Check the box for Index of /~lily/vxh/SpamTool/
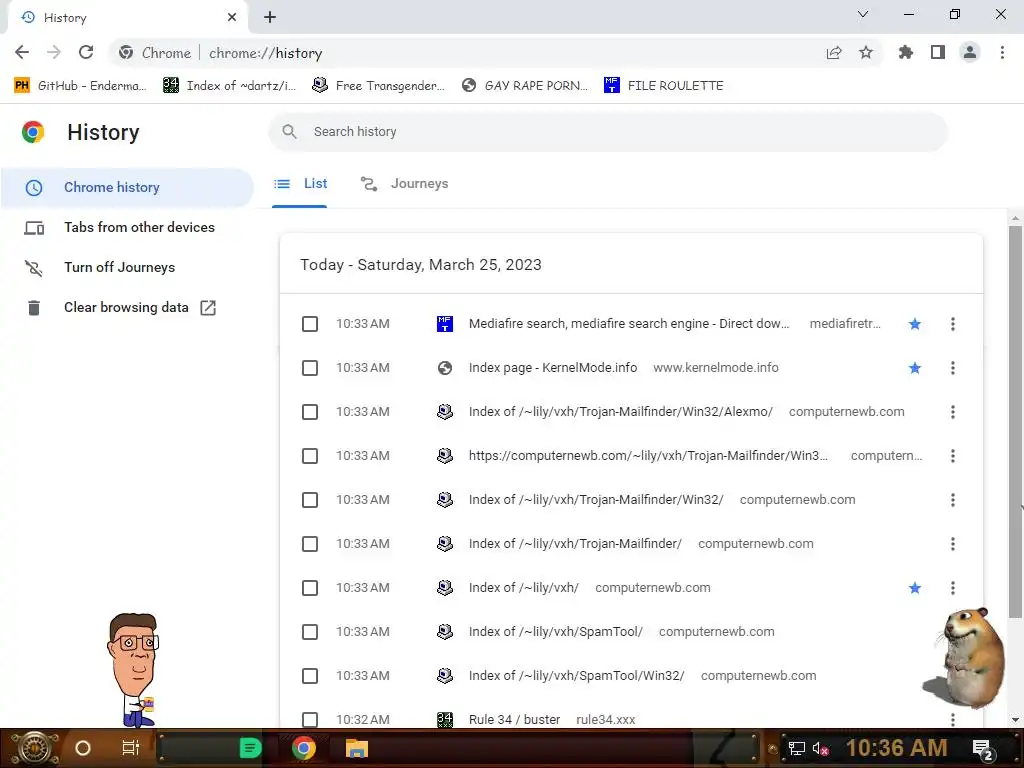This screenshot has width=1024, height=768. pyautogui.click(x=310, y=632)
